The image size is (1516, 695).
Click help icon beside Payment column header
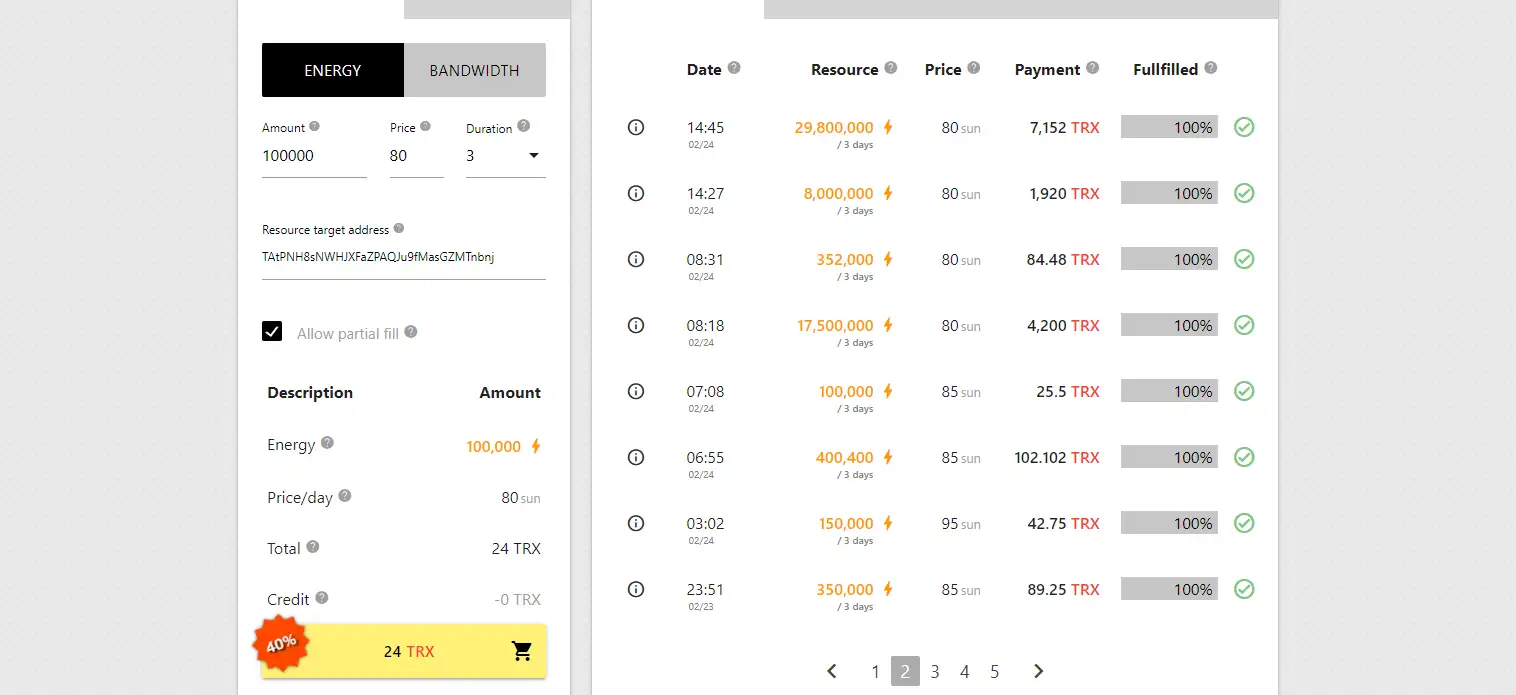(1092, 68)
